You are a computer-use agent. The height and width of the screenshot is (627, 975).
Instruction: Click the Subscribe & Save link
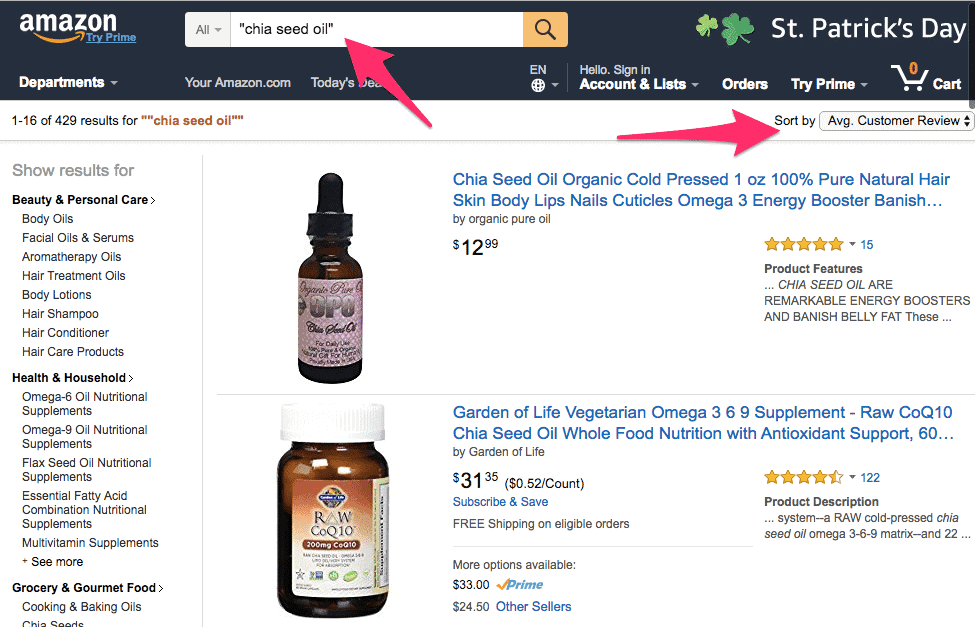click(x=500, y=502)
